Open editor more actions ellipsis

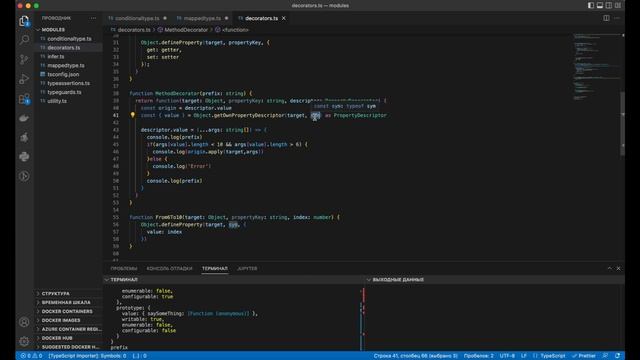point(617,18)
